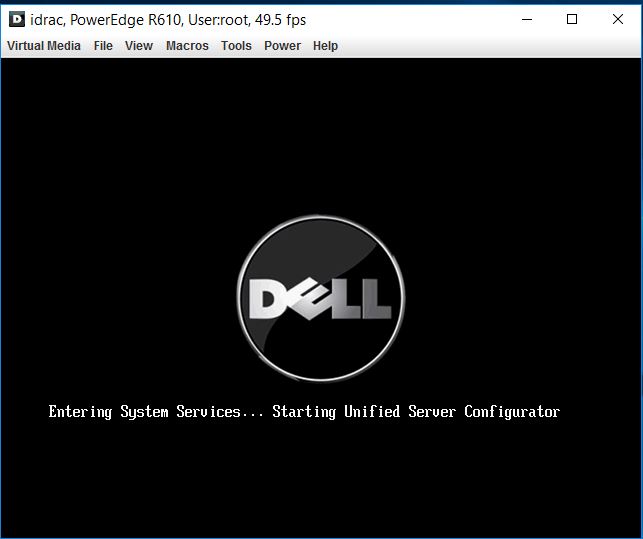The image size is (643, 539).
Task: Open the Tools menu
Action: tap(236, 46)
